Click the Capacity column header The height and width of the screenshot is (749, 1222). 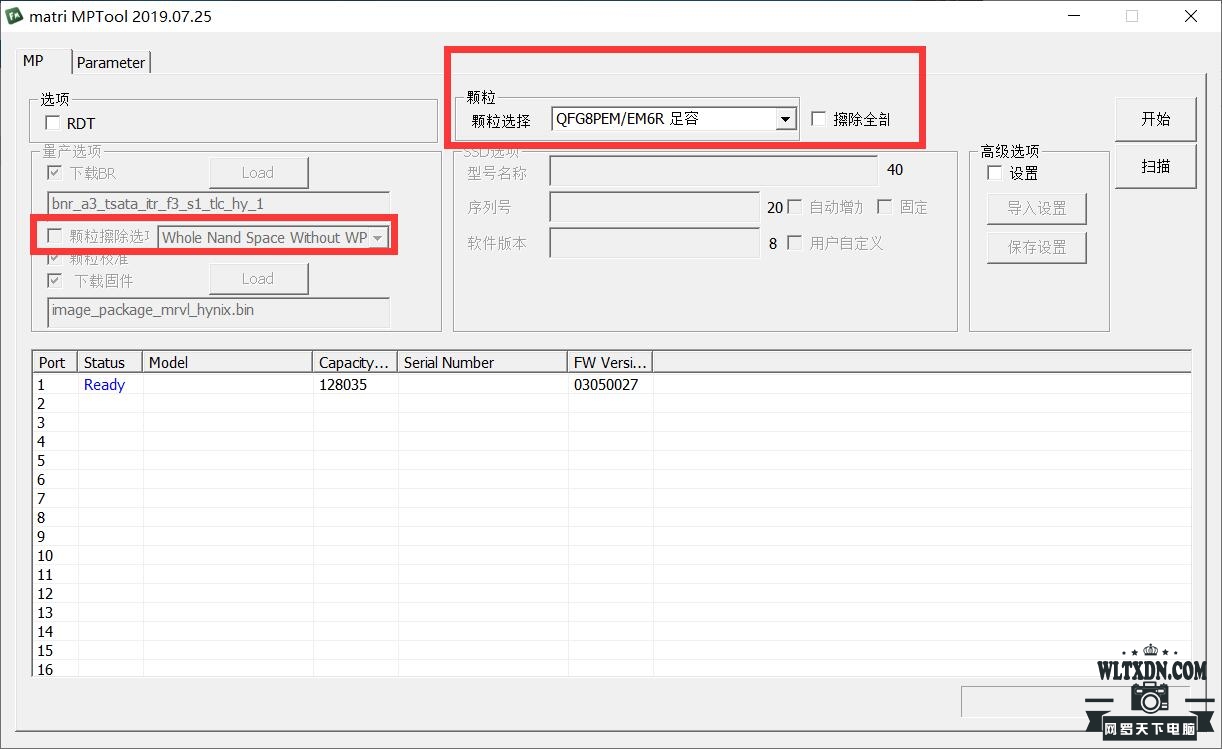click(355, 362)
